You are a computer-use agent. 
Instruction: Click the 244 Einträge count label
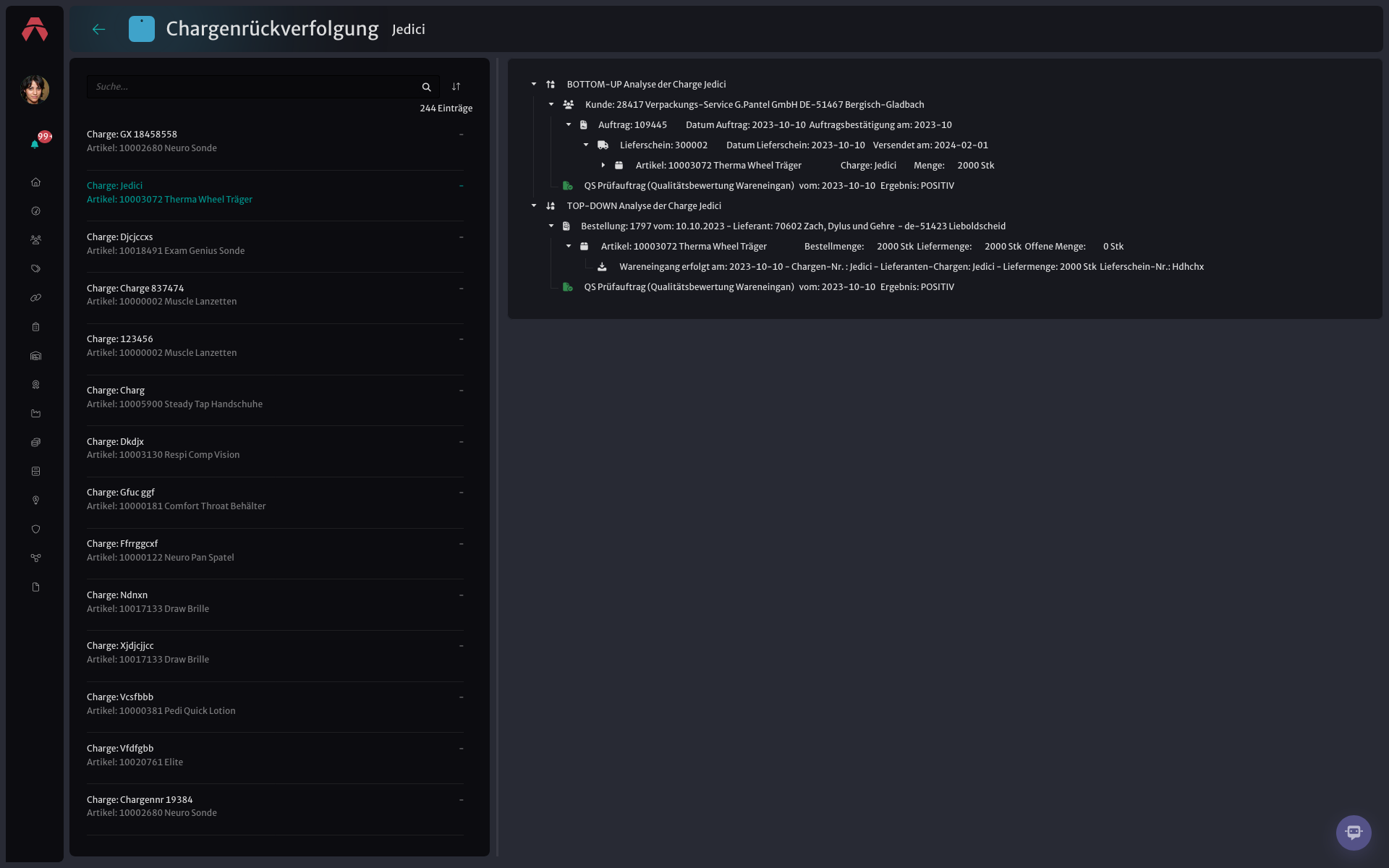[x=446, y=109]
